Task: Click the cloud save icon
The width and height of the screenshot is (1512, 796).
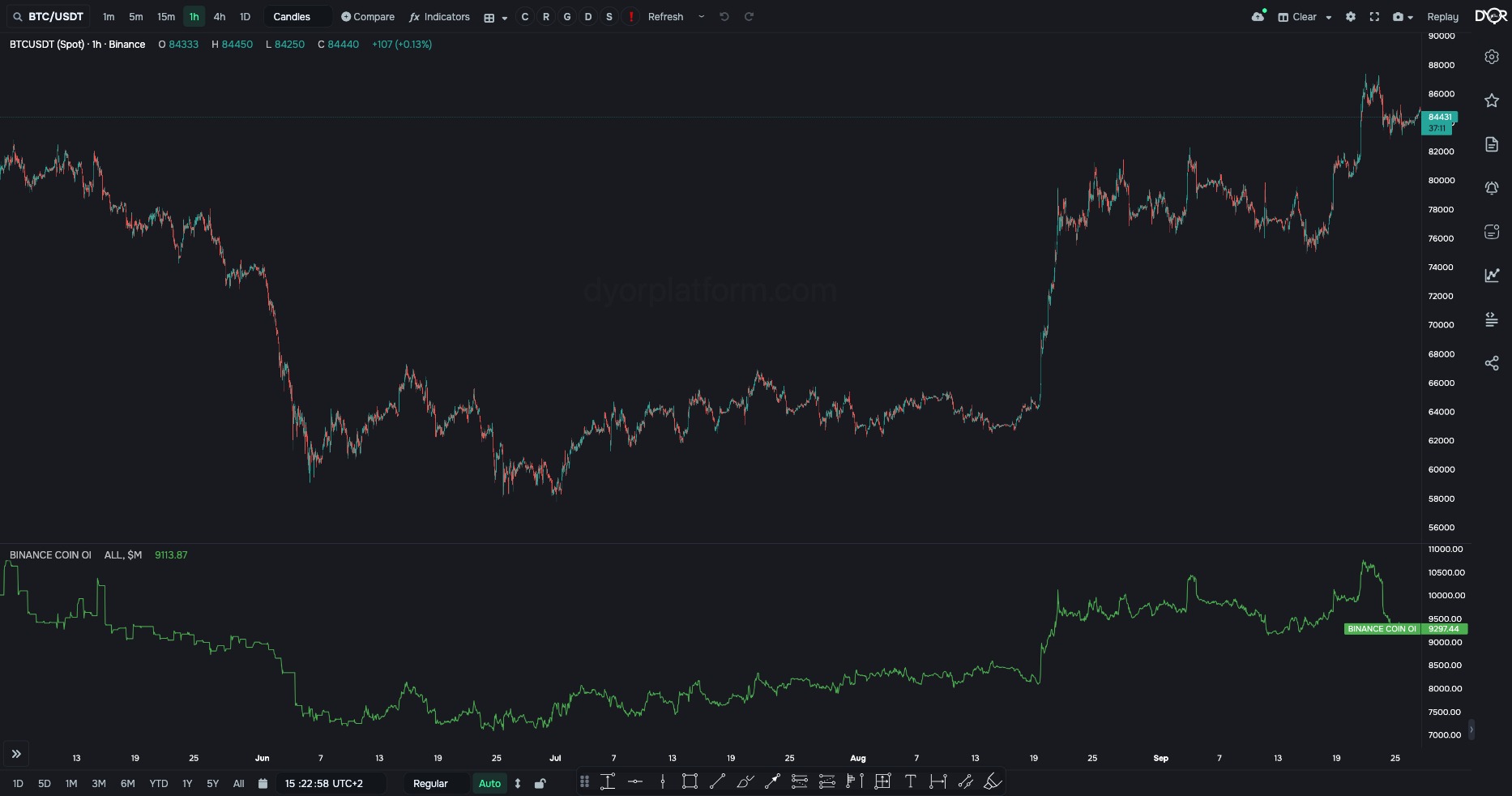Action: click(x=1258, y=16)
